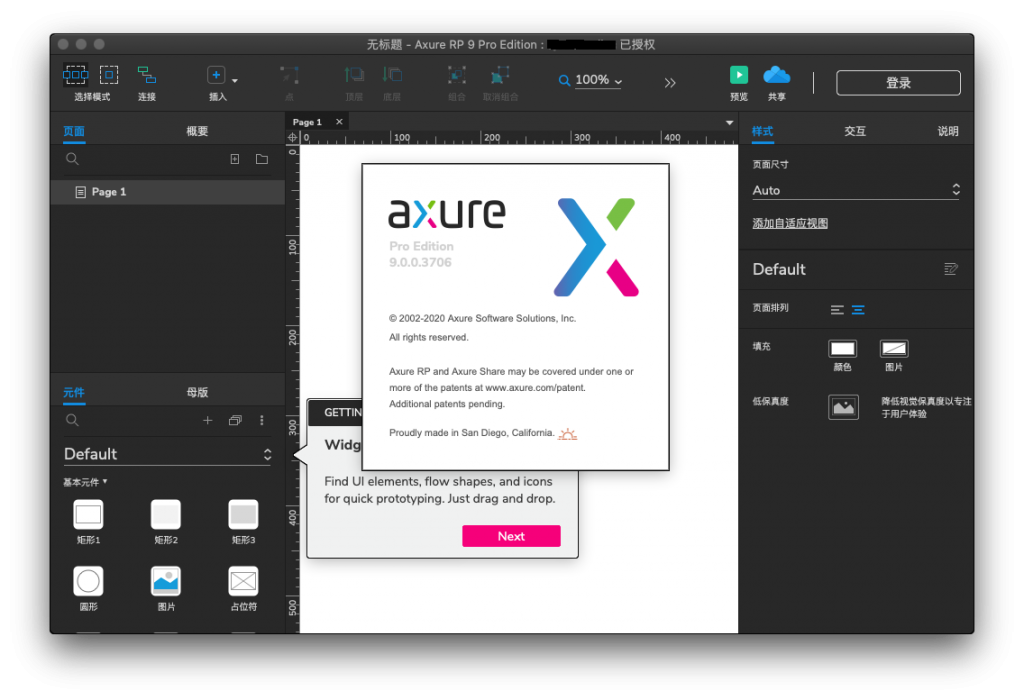Switch to the Pages (页面) tab

coord(74,131)
